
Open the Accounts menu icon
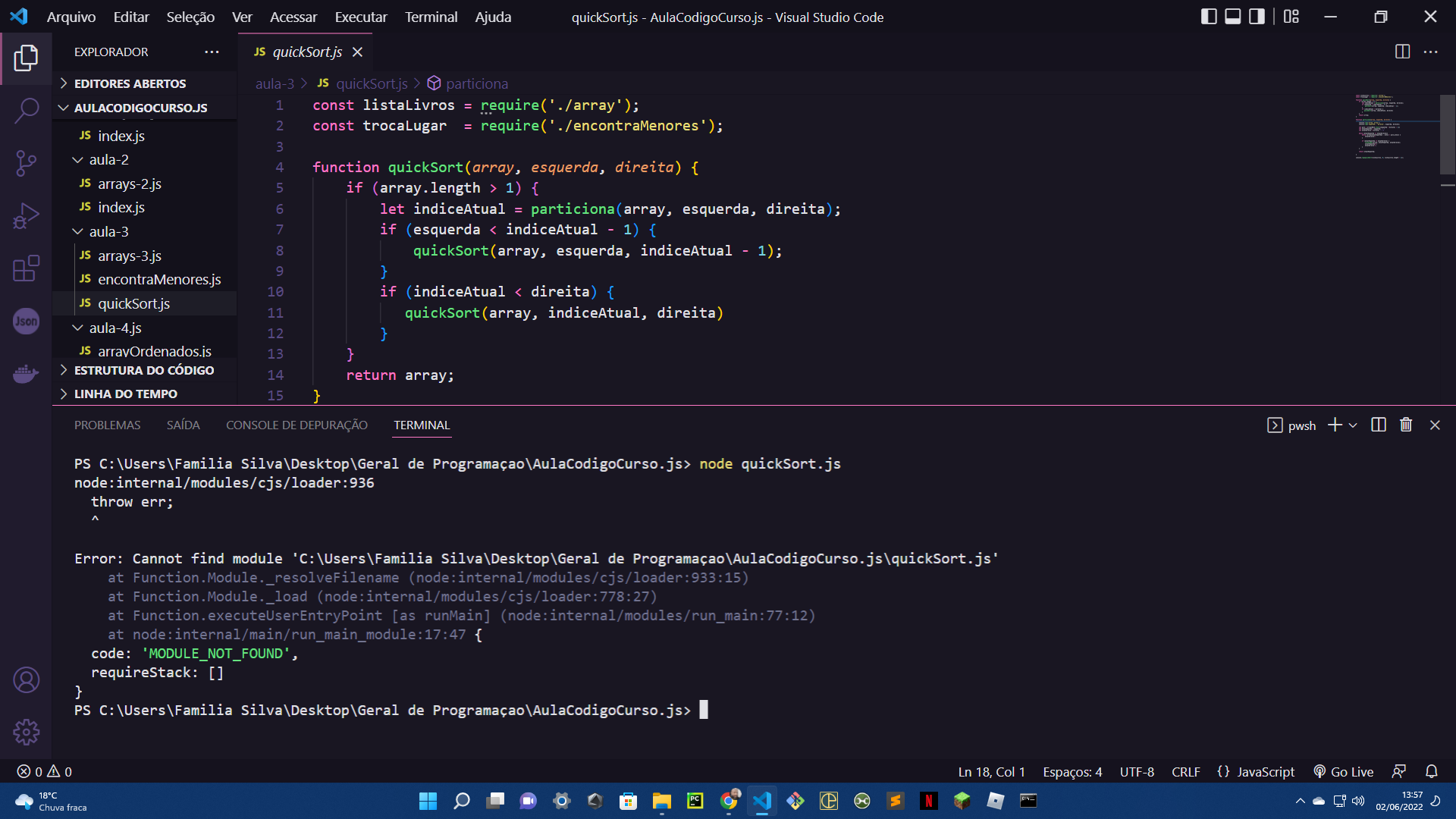pos(26,680)
